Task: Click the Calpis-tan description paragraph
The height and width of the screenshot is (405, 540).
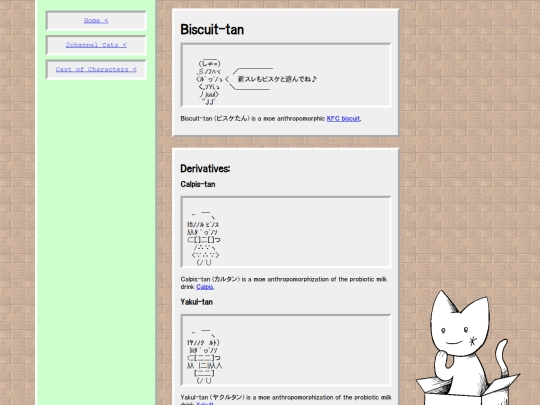Action: [284, 283]
